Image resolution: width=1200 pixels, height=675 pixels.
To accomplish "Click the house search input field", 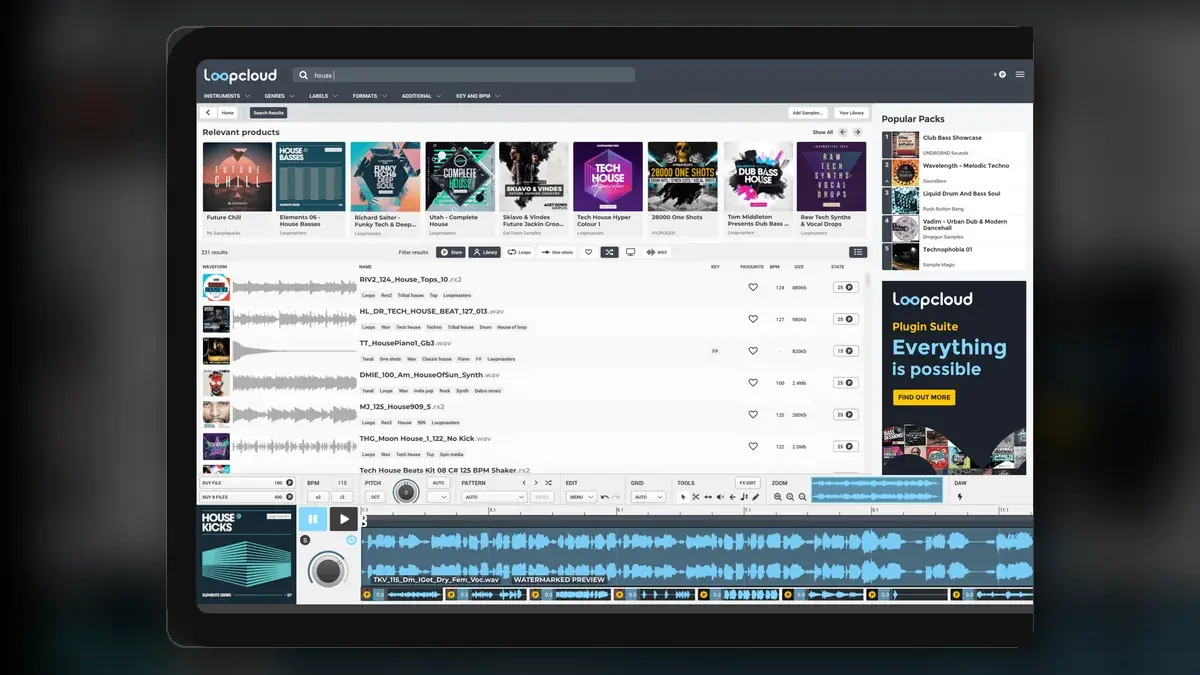I will pyautogui.click(x=464, y=75).
